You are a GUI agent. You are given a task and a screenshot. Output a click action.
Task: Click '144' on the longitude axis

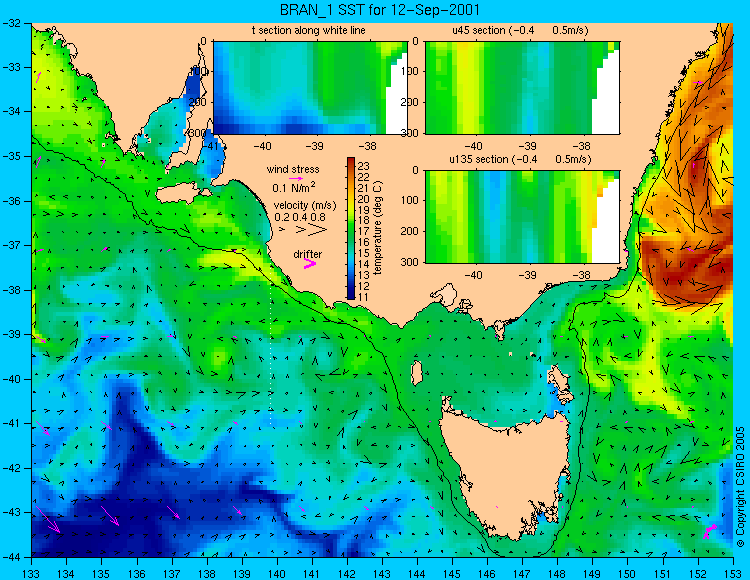417,573
